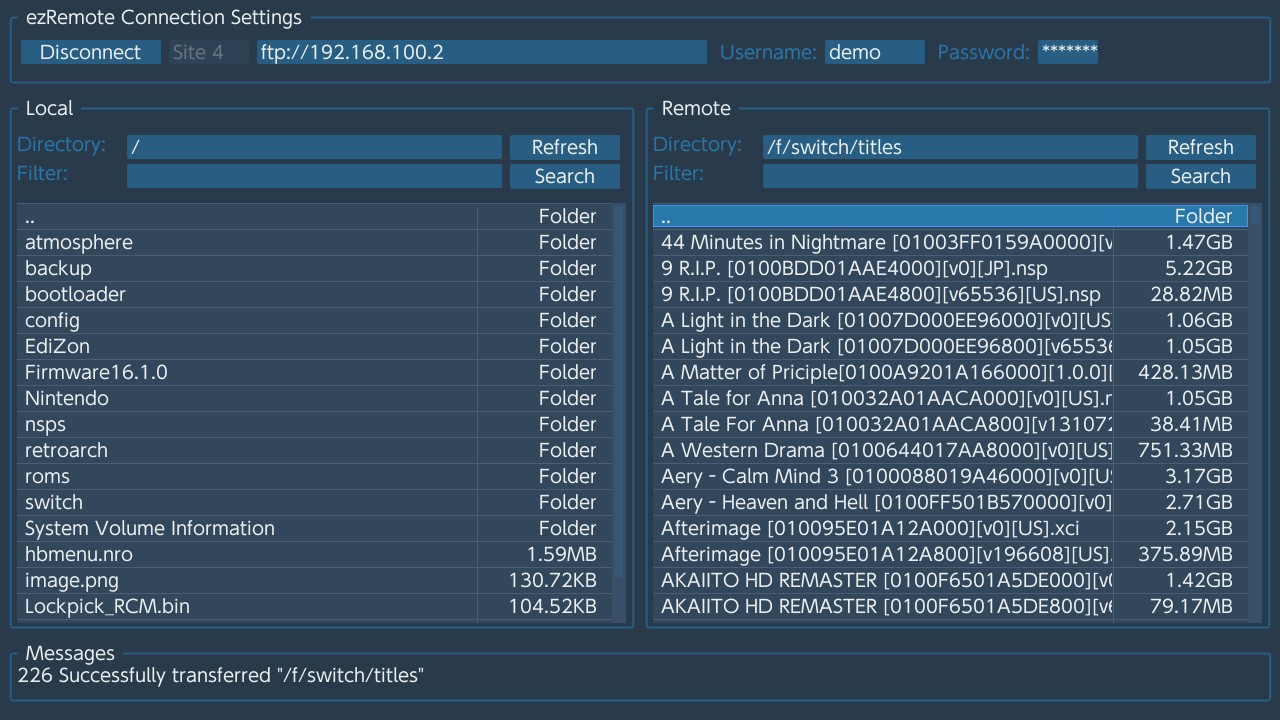This screenshot has width=1280, height=720.
Task: Open the atmosphere folder in Local list
Action: 79,243
